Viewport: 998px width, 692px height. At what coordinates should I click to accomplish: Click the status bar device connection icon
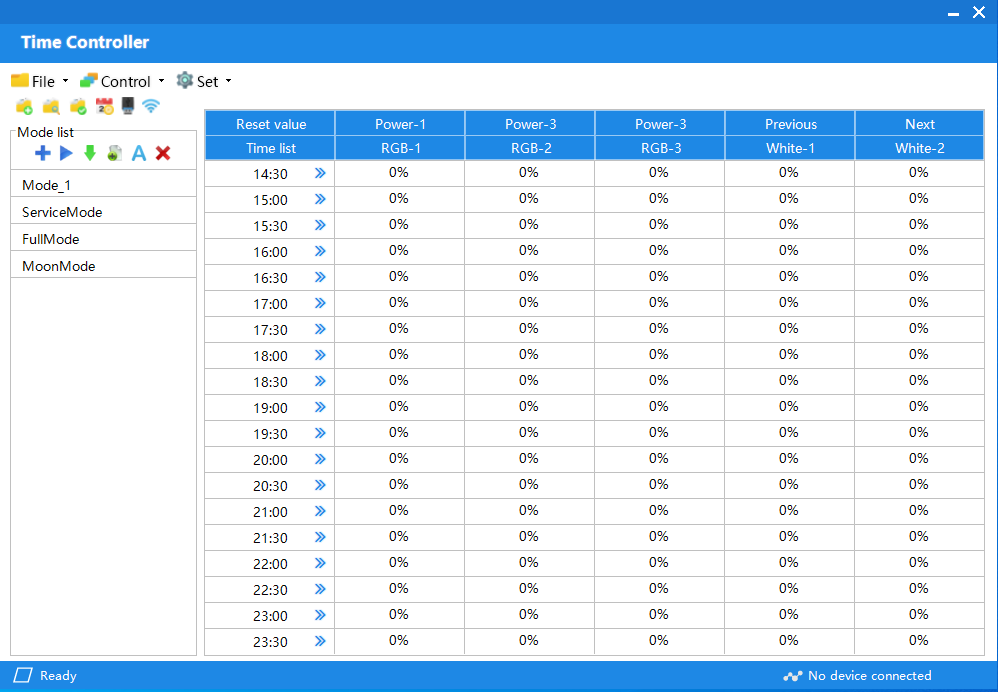tap(792, 676)
